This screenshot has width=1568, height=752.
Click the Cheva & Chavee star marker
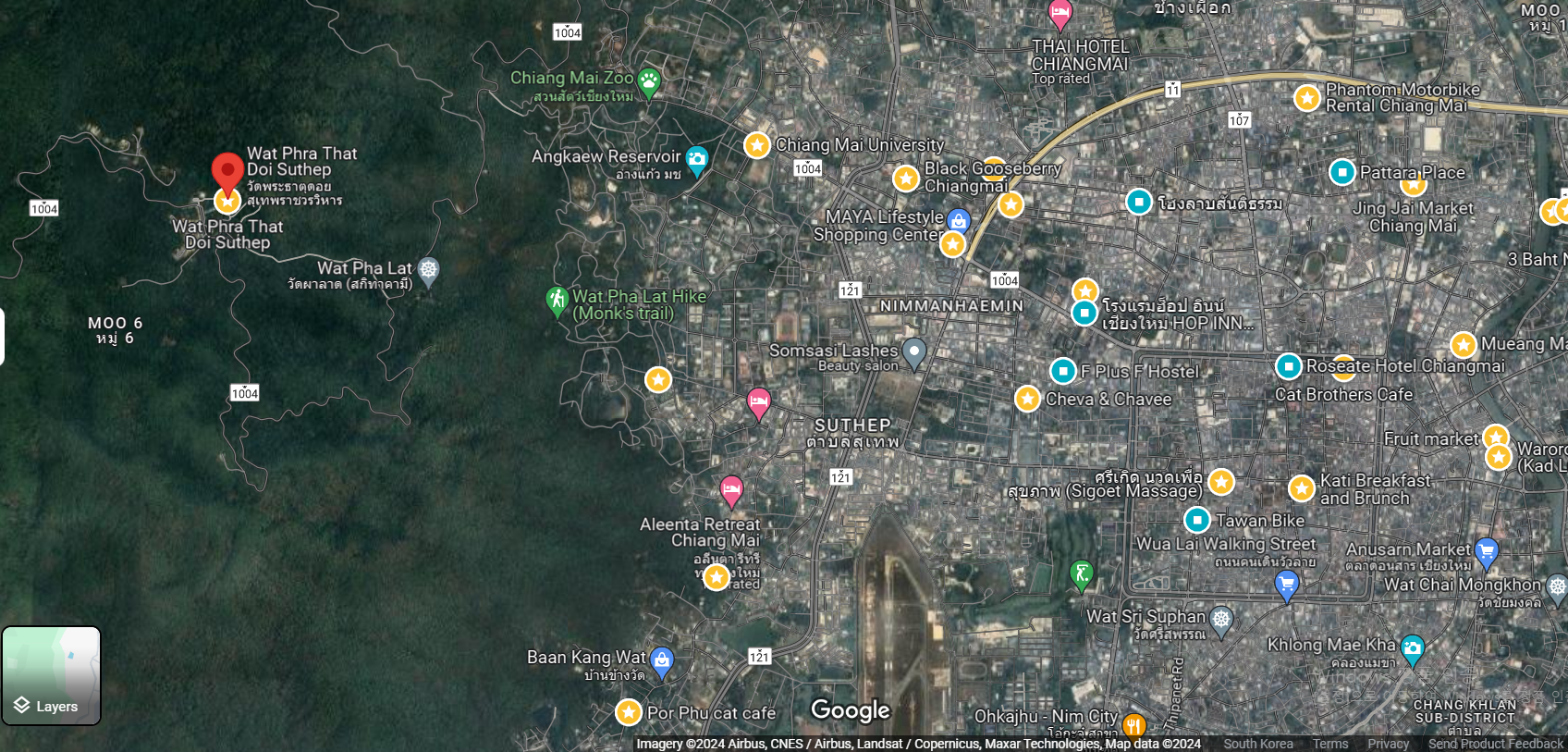1027,399
